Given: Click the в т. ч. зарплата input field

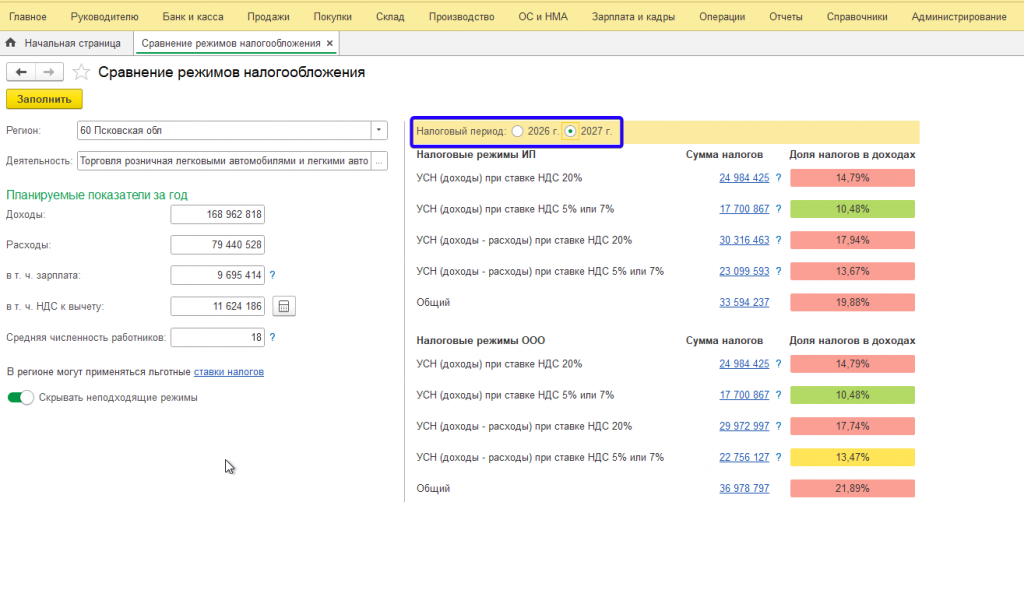Looking at the screenshot, I should coord(217,275).
